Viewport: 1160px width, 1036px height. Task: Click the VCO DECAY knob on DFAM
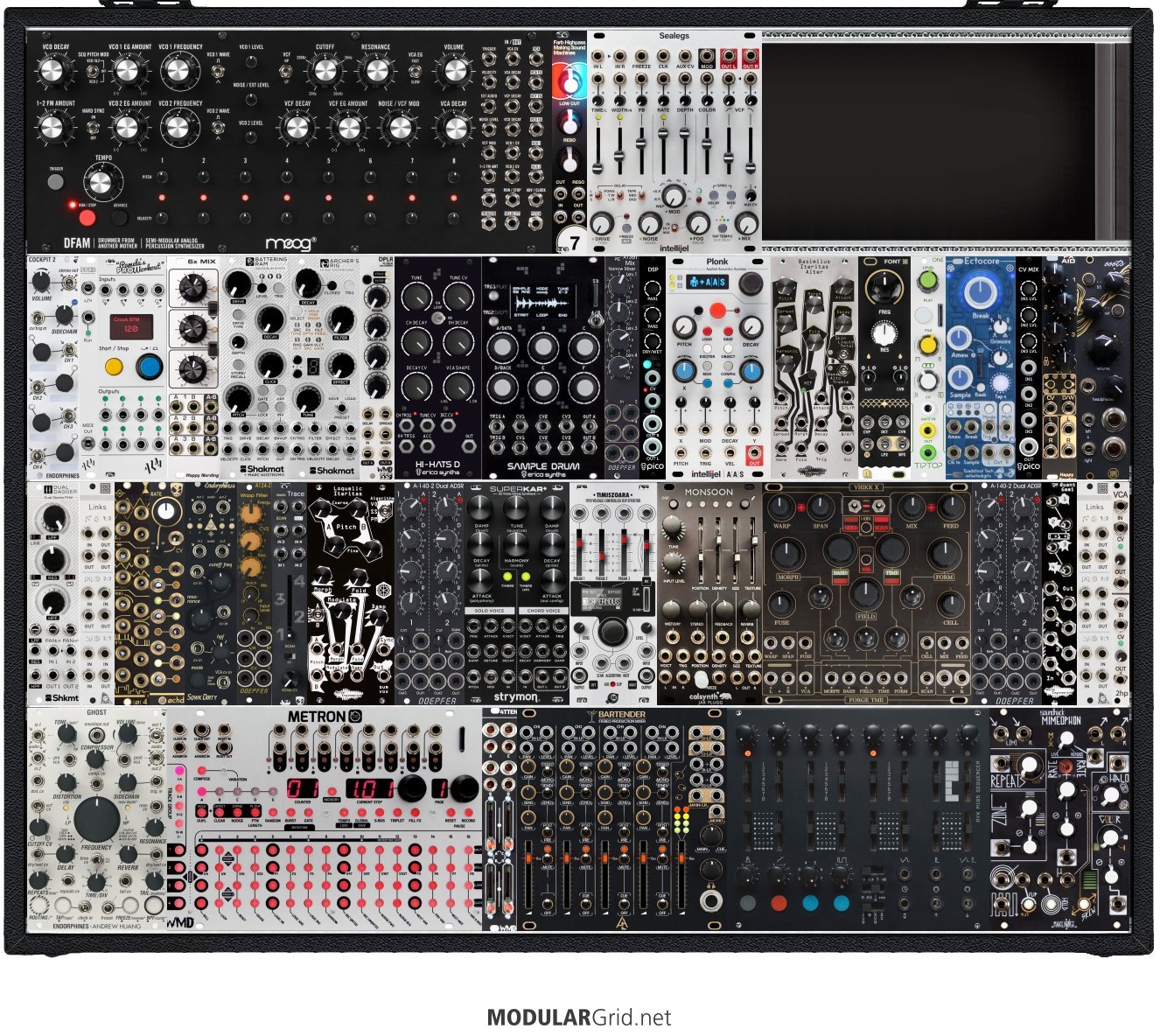point(54,70)
